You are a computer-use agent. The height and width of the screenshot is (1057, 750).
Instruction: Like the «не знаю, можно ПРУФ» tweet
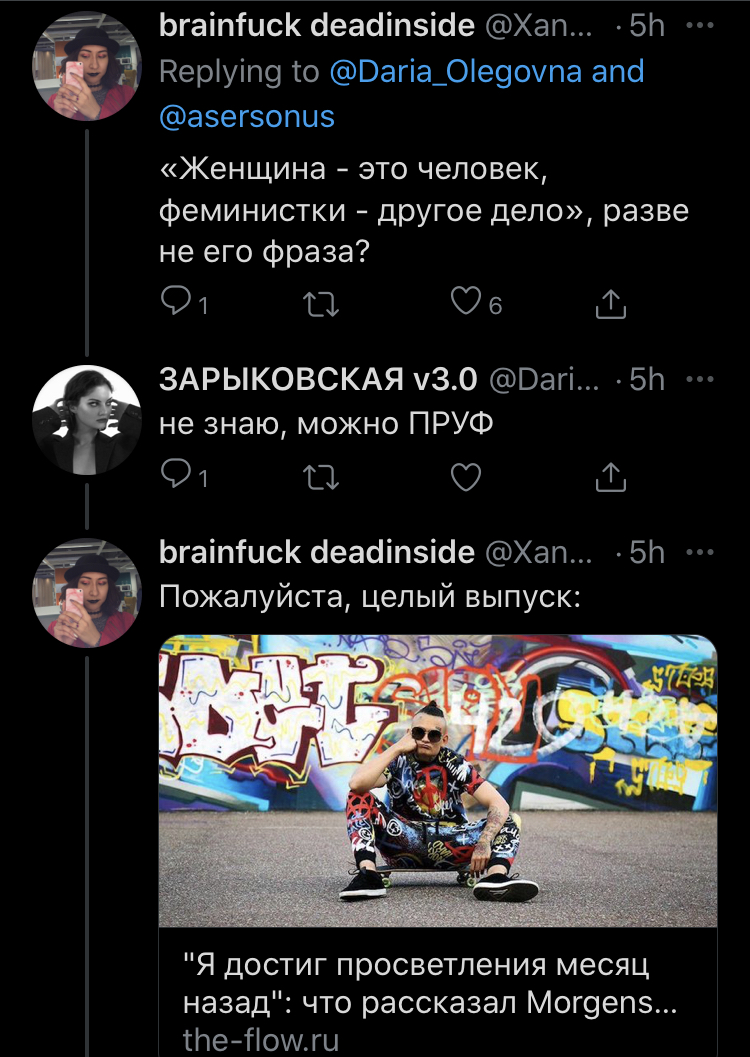click(x=466, y=477)
